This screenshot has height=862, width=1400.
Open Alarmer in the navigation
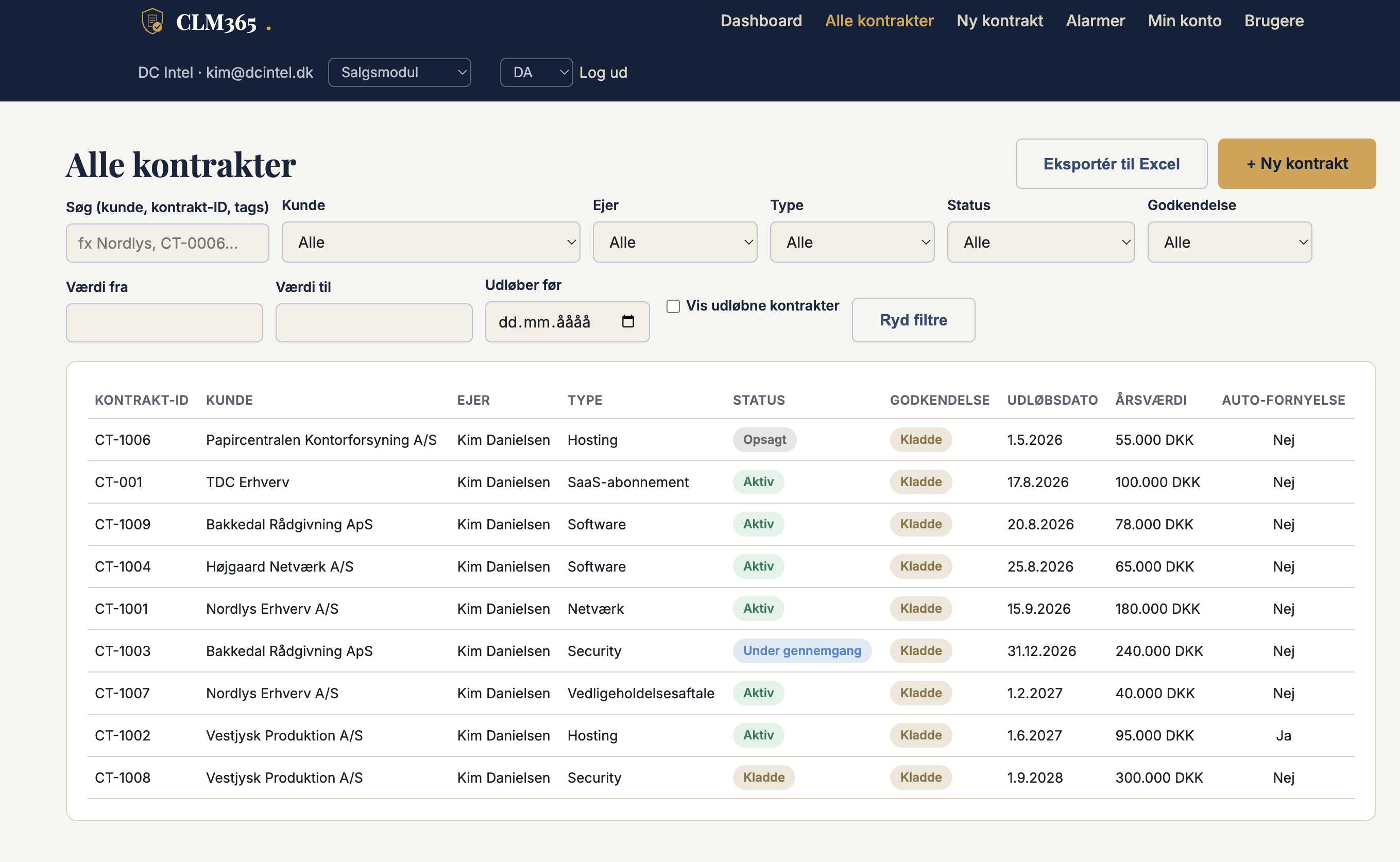[1096, 21]
